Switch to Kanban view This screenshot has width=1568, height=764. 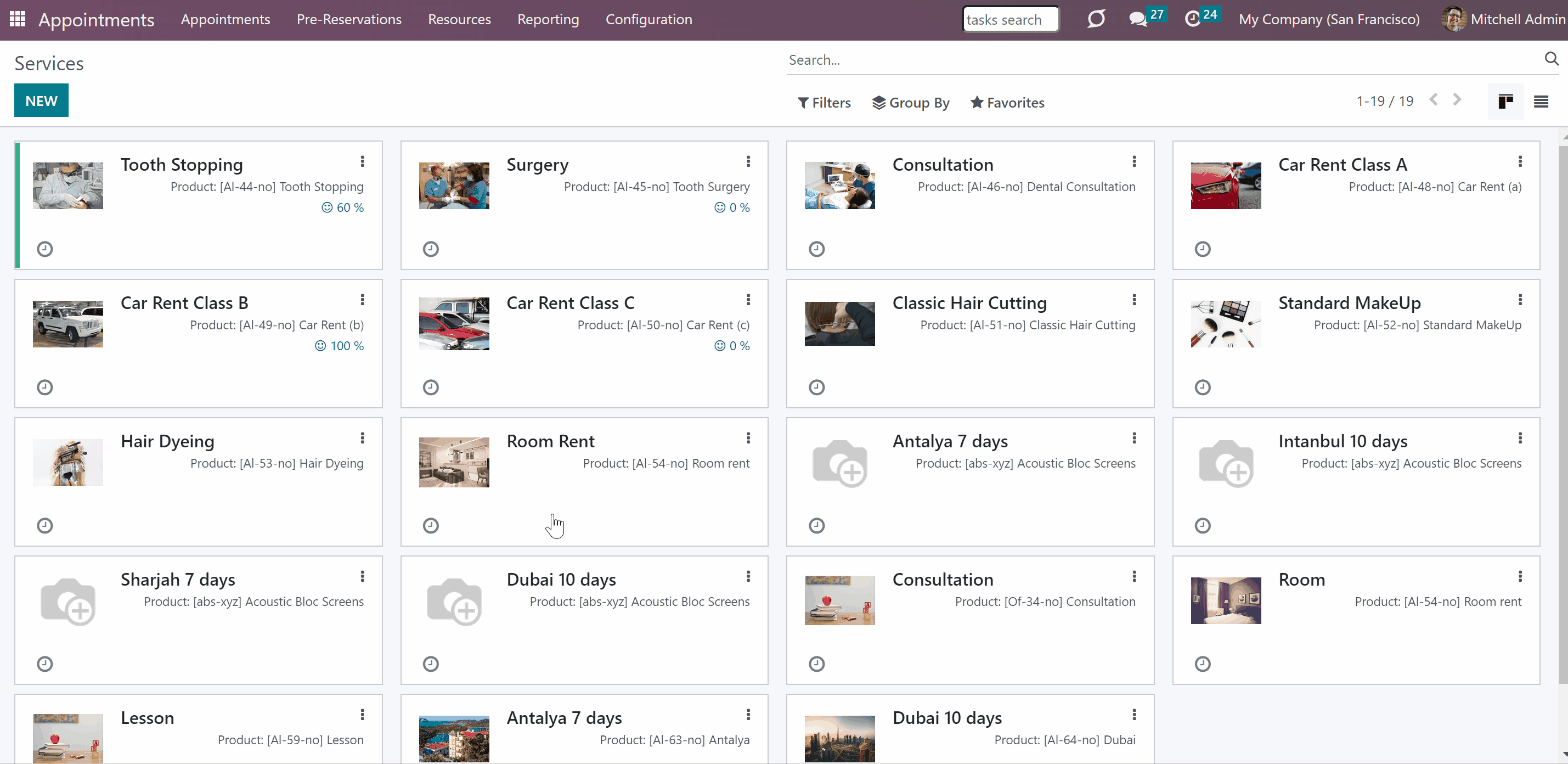[1505, 101]
